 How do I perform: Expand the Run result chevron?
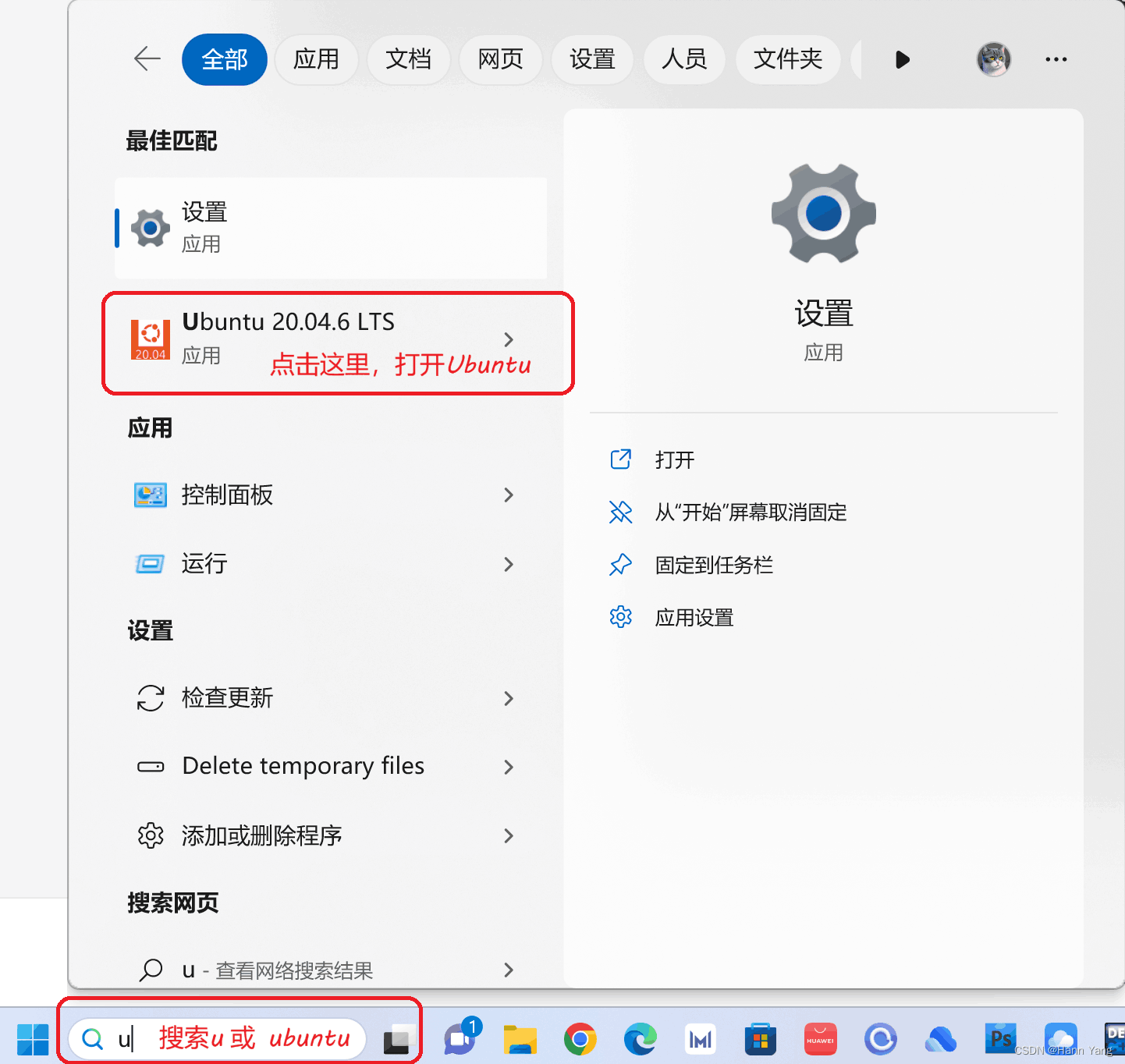click(509, 564)
